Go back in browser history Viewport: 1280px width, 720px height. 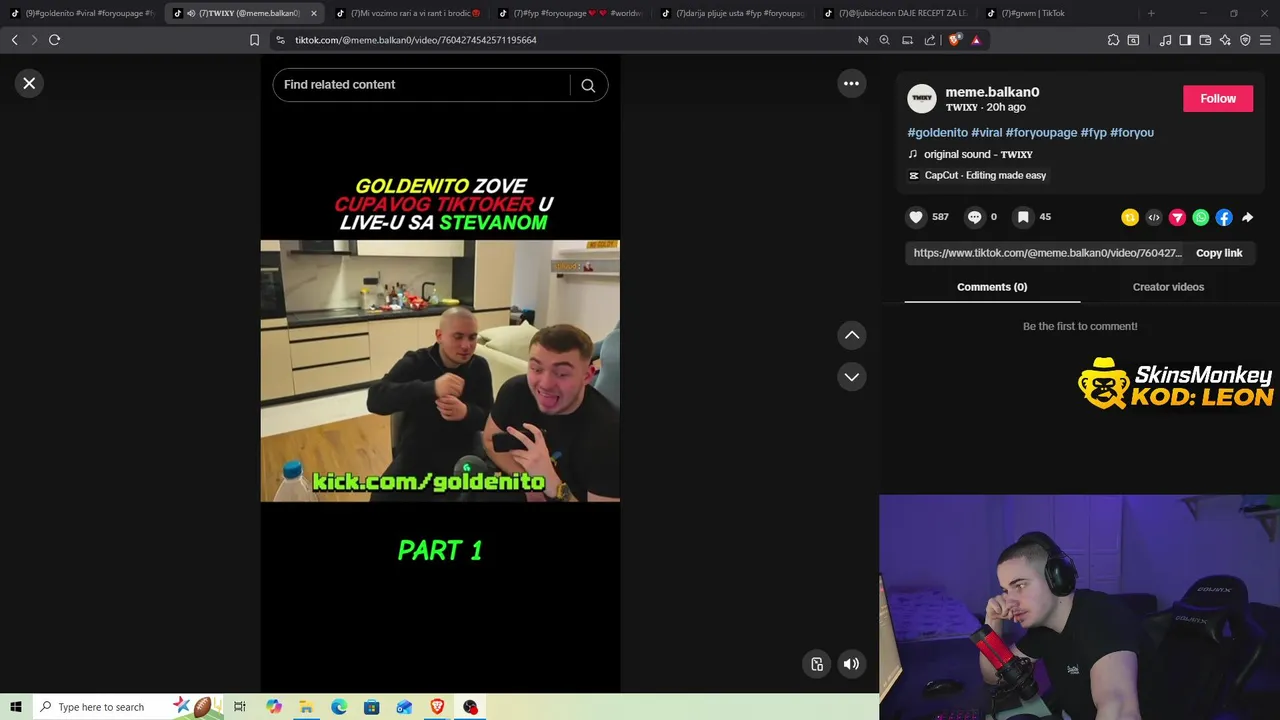pos(14,40)
